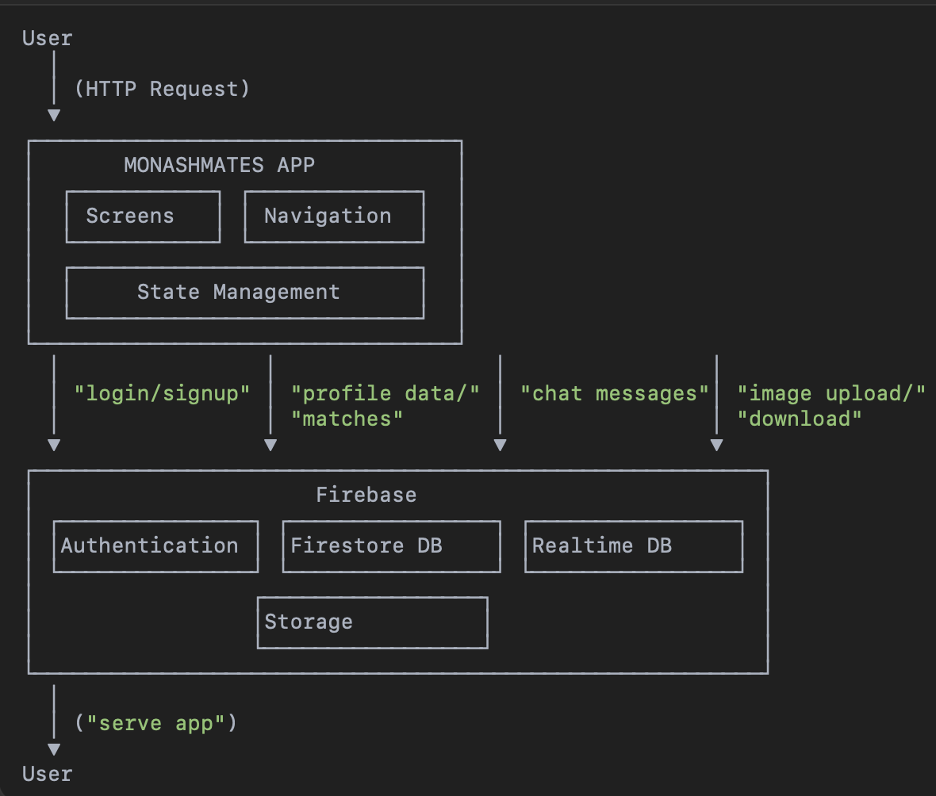The height and width of the screenshot is (796, 936).
Task: Select the Navigation box
Action: [334, 216]
